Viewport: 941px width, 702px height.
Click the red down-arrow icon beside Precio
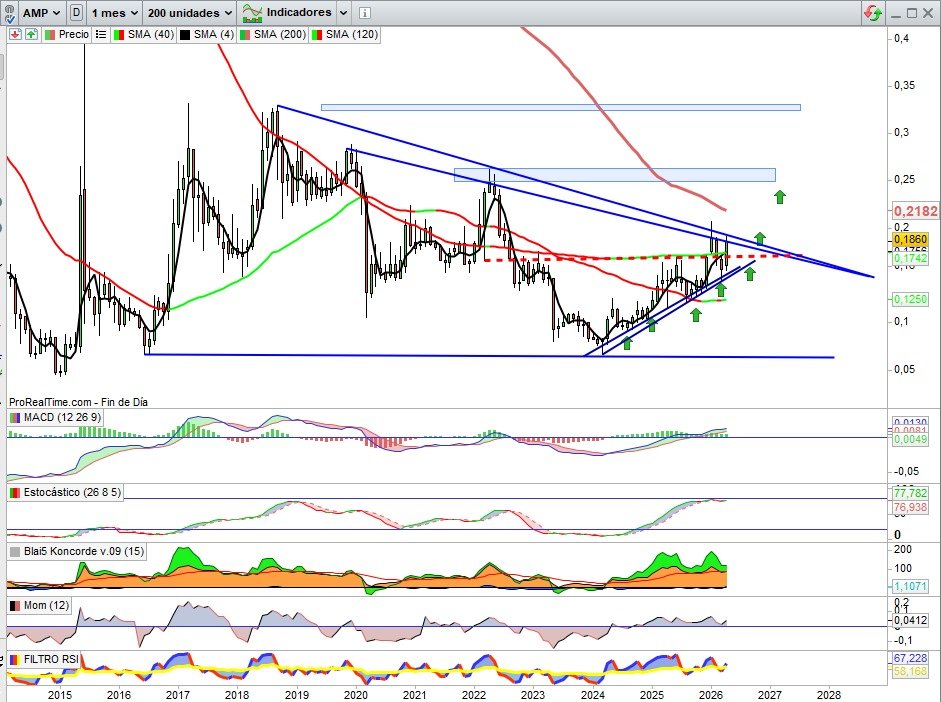tap(15, 35)
